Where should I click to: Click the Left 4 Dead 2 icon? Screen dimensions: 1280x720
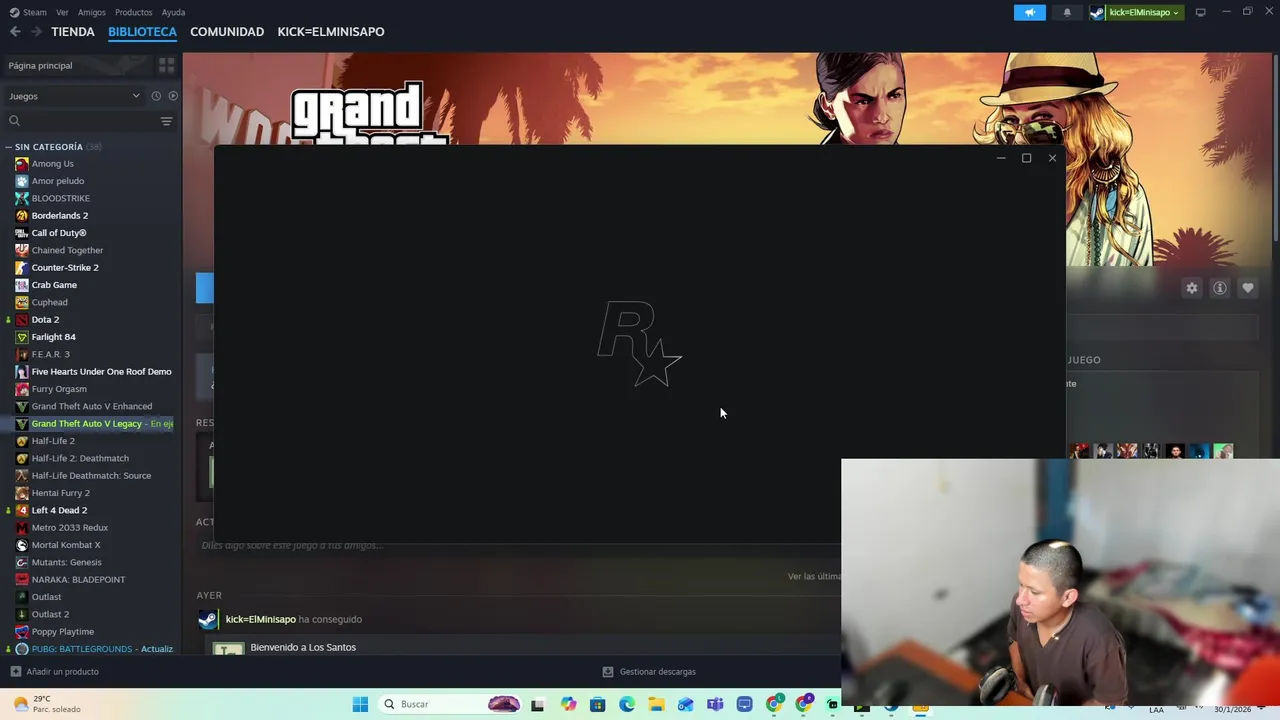tap(22, 510)
